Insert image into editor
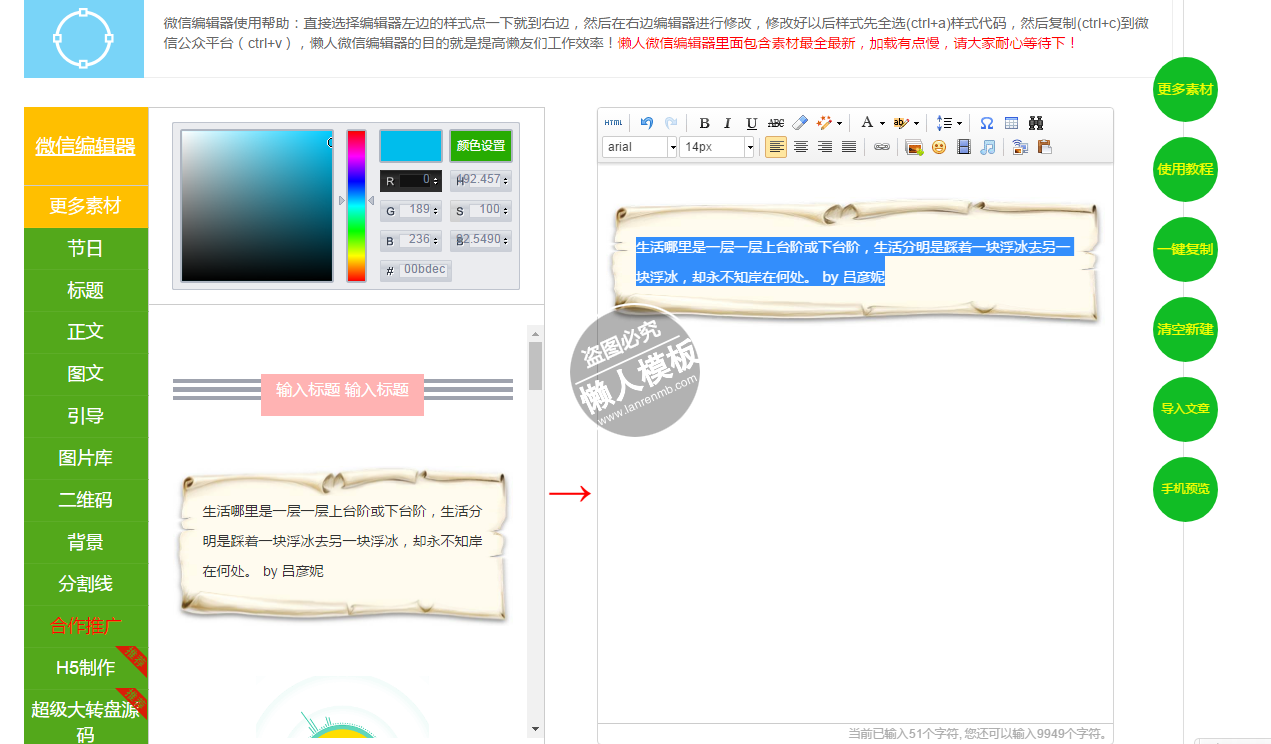The width and height of the screenshot is (1271, 744). pos(914,147)
